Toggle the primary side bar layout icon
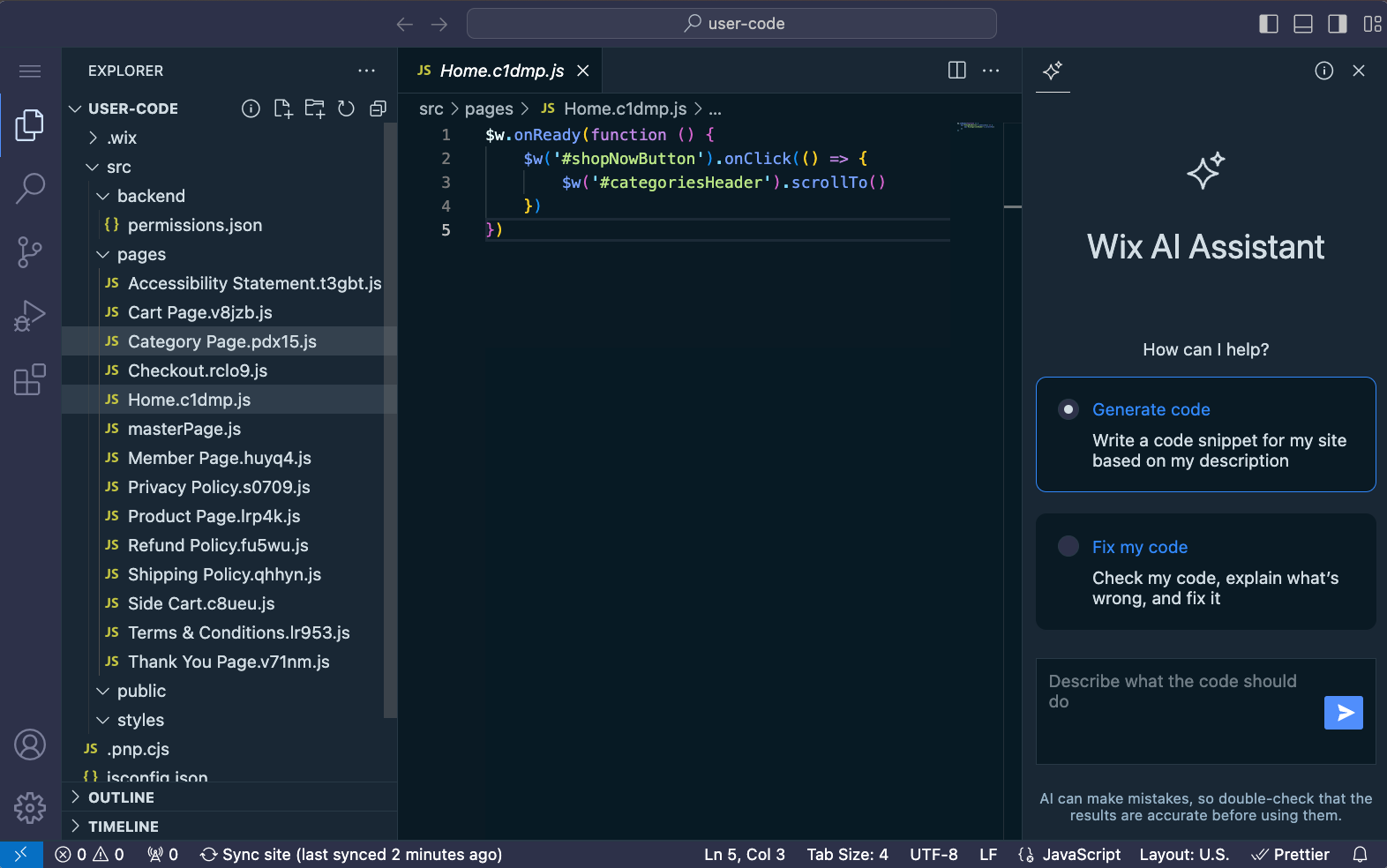 tap(1268, 24)
